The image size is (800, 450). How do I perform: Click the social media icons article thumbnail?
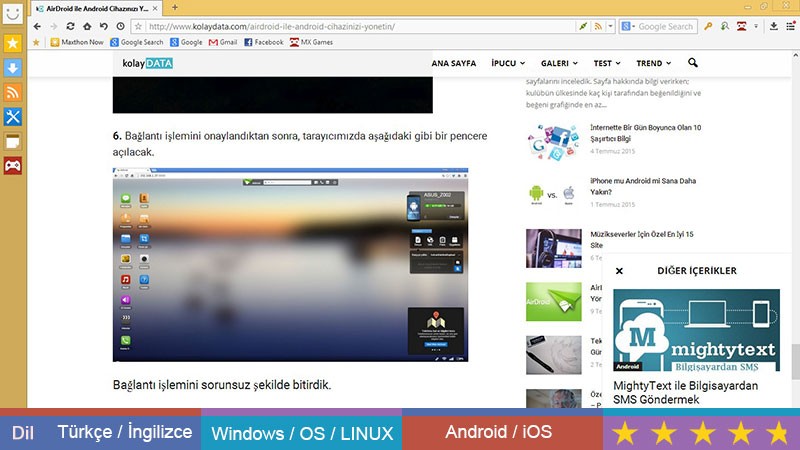[554, 141]
